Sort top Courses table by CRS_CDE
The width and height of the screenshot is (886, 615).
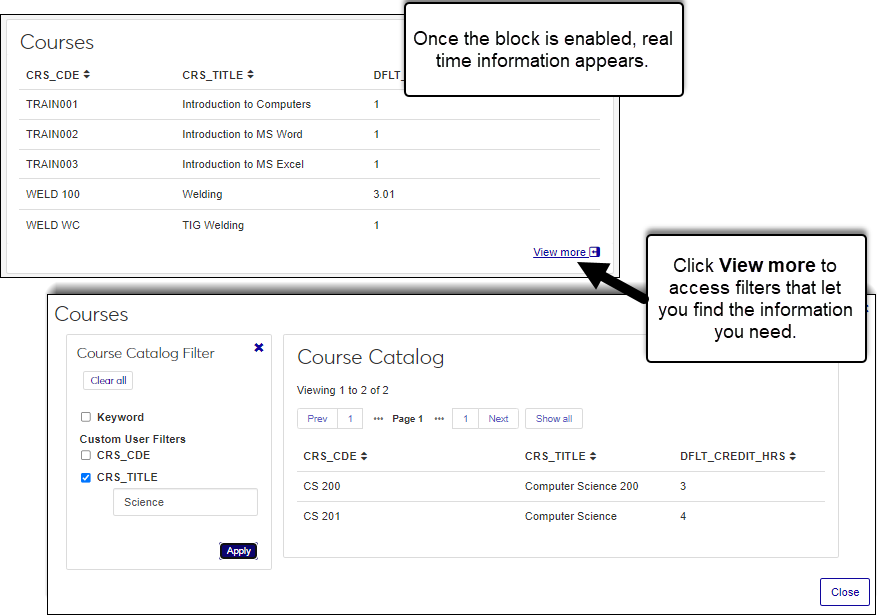click(x=58, y=75)
